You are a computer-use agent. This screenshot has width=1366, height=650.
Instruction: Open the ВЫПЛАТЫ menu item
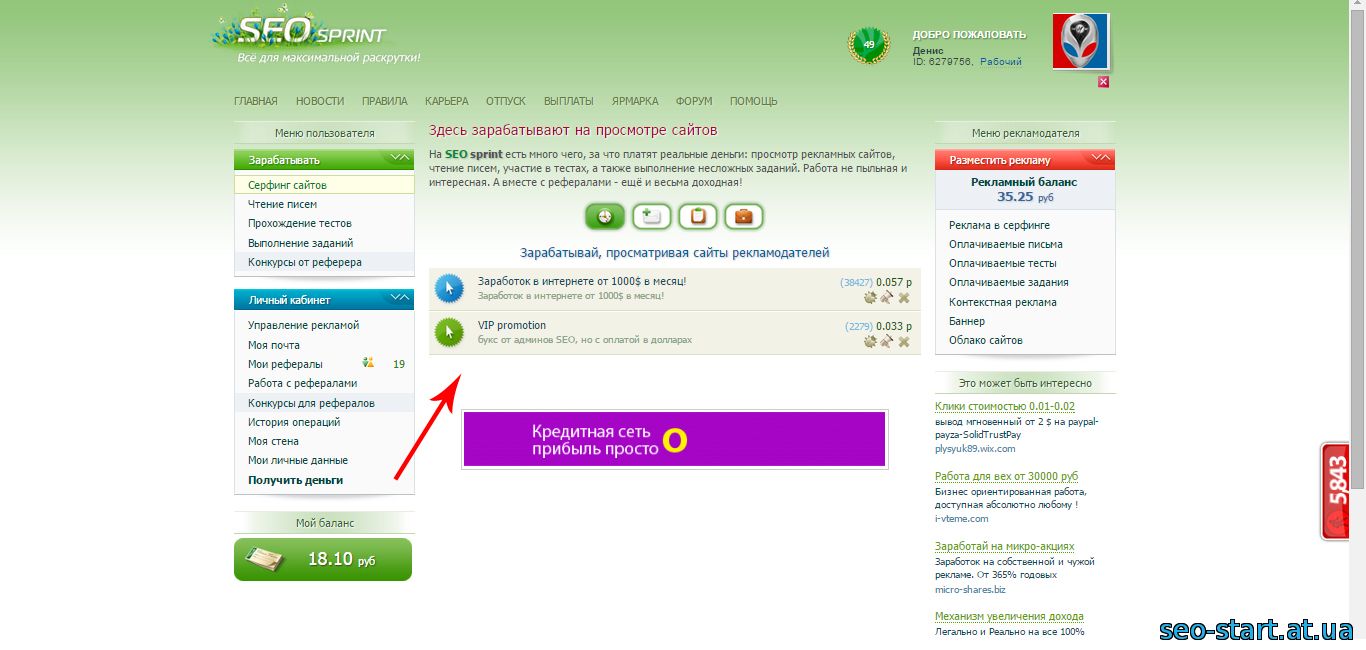[569, 101]
